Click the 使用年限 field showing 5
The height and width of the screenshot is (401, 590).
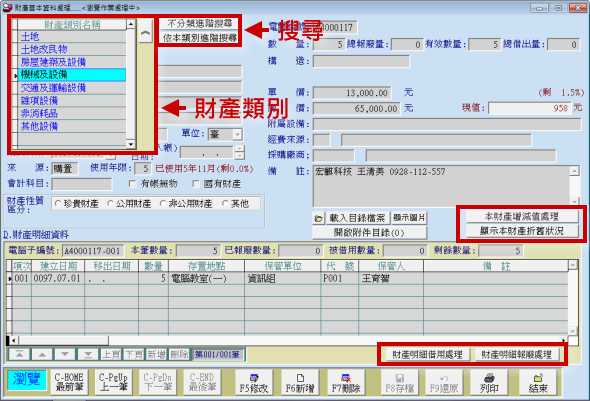click(143, 168)
